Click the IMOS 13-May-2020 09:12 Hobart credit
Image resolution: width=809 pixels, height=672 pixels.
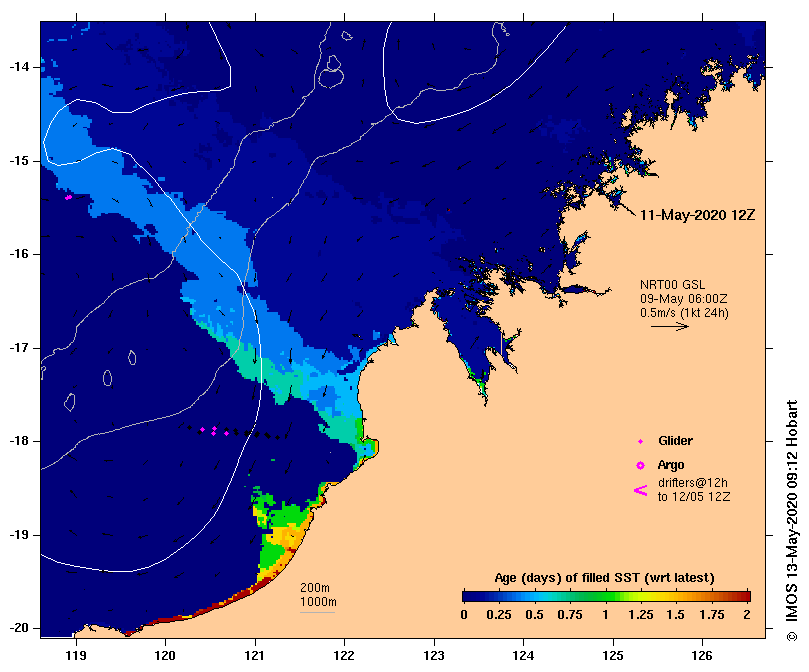click(x=792, y=520)
